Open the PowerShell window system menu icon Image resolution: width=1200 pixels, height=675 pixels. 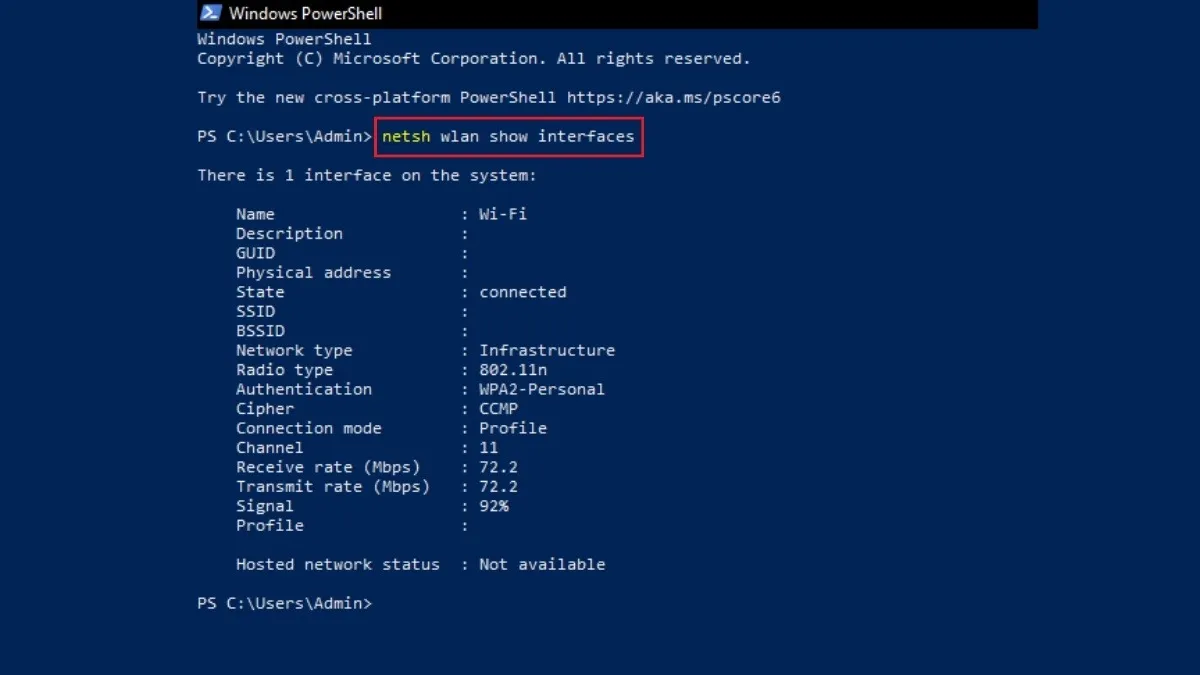pos(210,13)
